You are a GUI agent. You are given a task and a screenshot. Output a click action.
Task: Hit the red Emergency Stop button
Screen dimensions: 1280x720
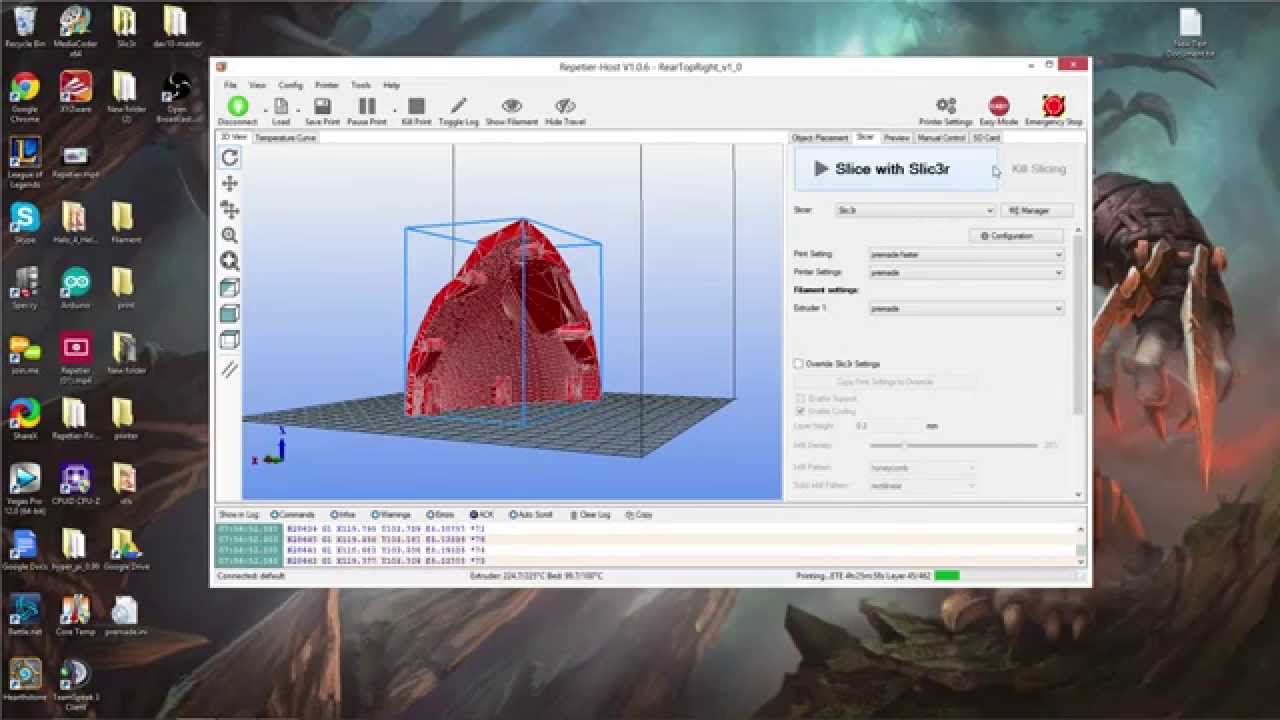coord(1053,106)
